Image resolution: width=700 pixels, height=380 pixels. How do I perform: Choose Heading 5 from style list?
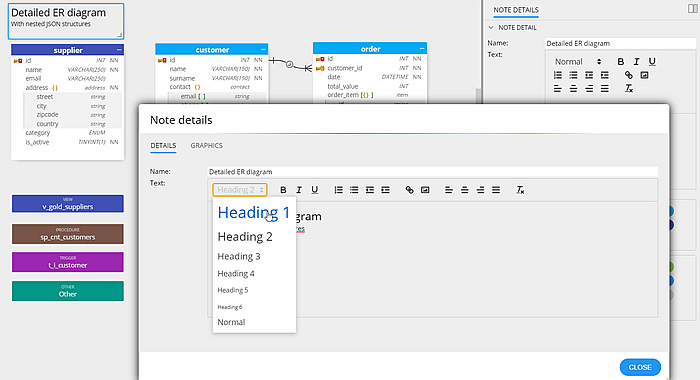coord(233,290)
